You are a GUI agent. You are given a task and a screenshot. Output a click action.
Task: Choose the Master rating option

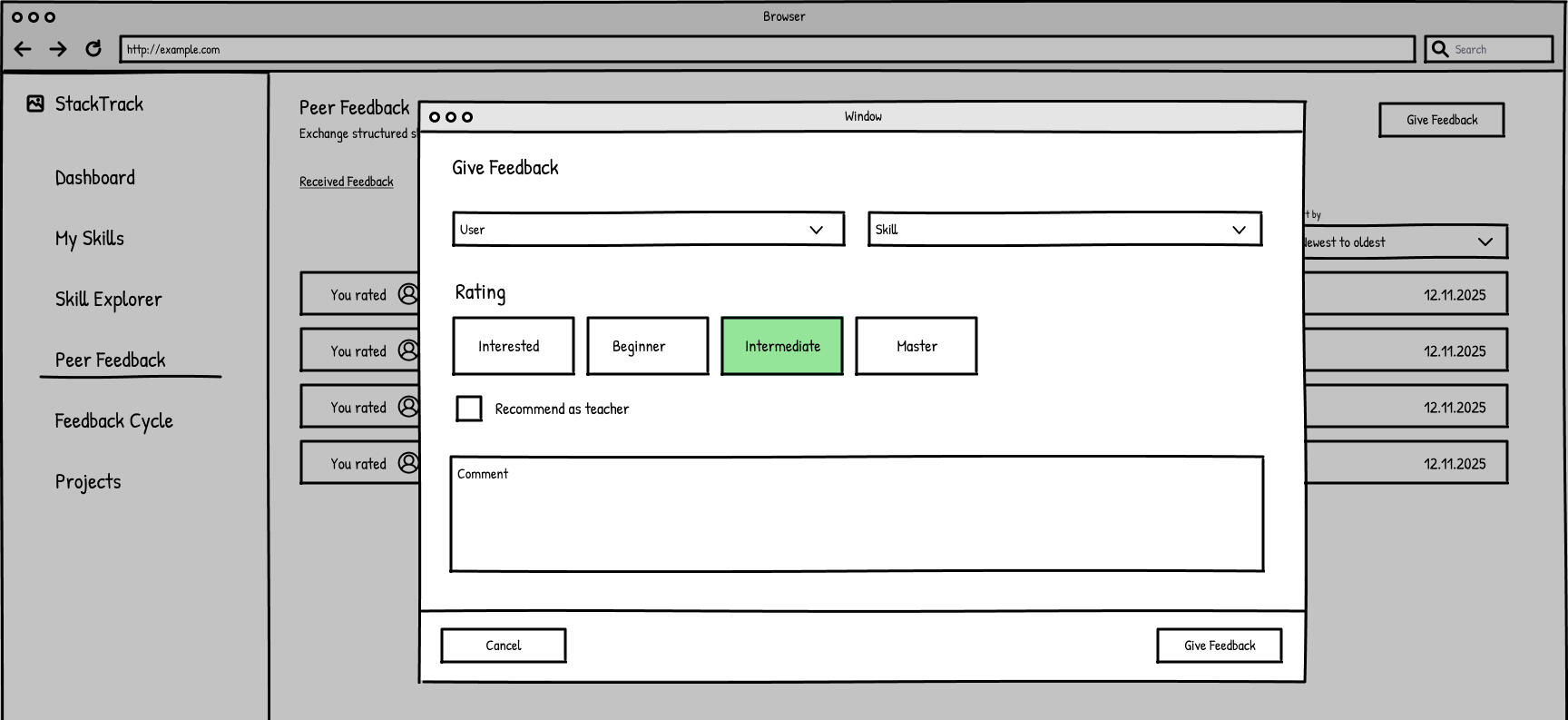(x=916, y=346)
